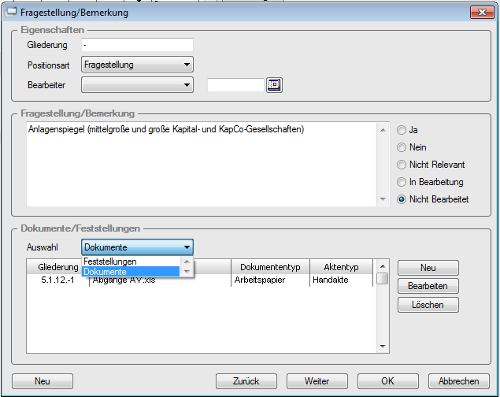
Task: Click the documents list scrollbar thumb
Action: pos(383,278)
